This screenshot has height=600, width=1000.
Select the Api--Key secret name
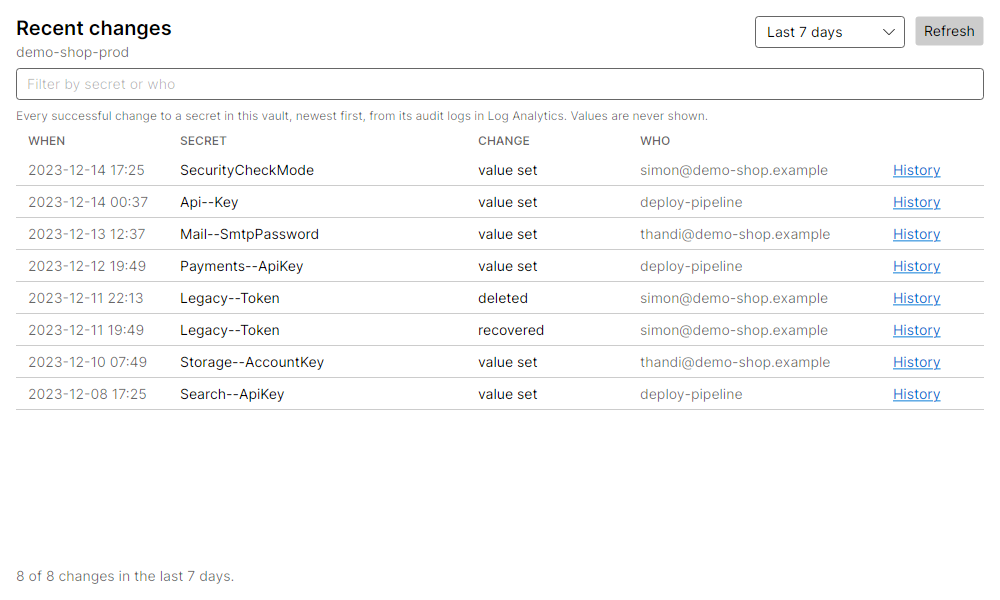coord(209,202)
